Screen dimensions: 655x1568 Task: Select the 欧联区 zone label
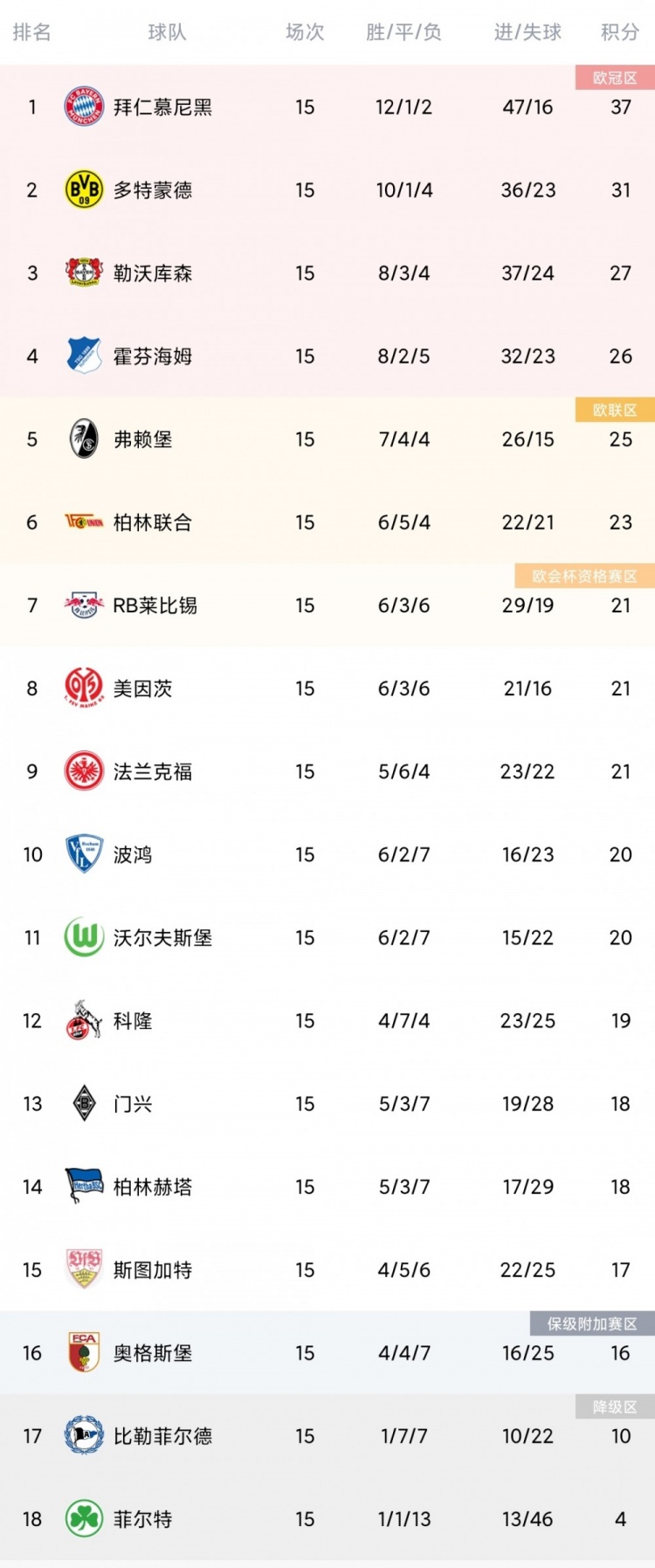[x=615, y=410]
